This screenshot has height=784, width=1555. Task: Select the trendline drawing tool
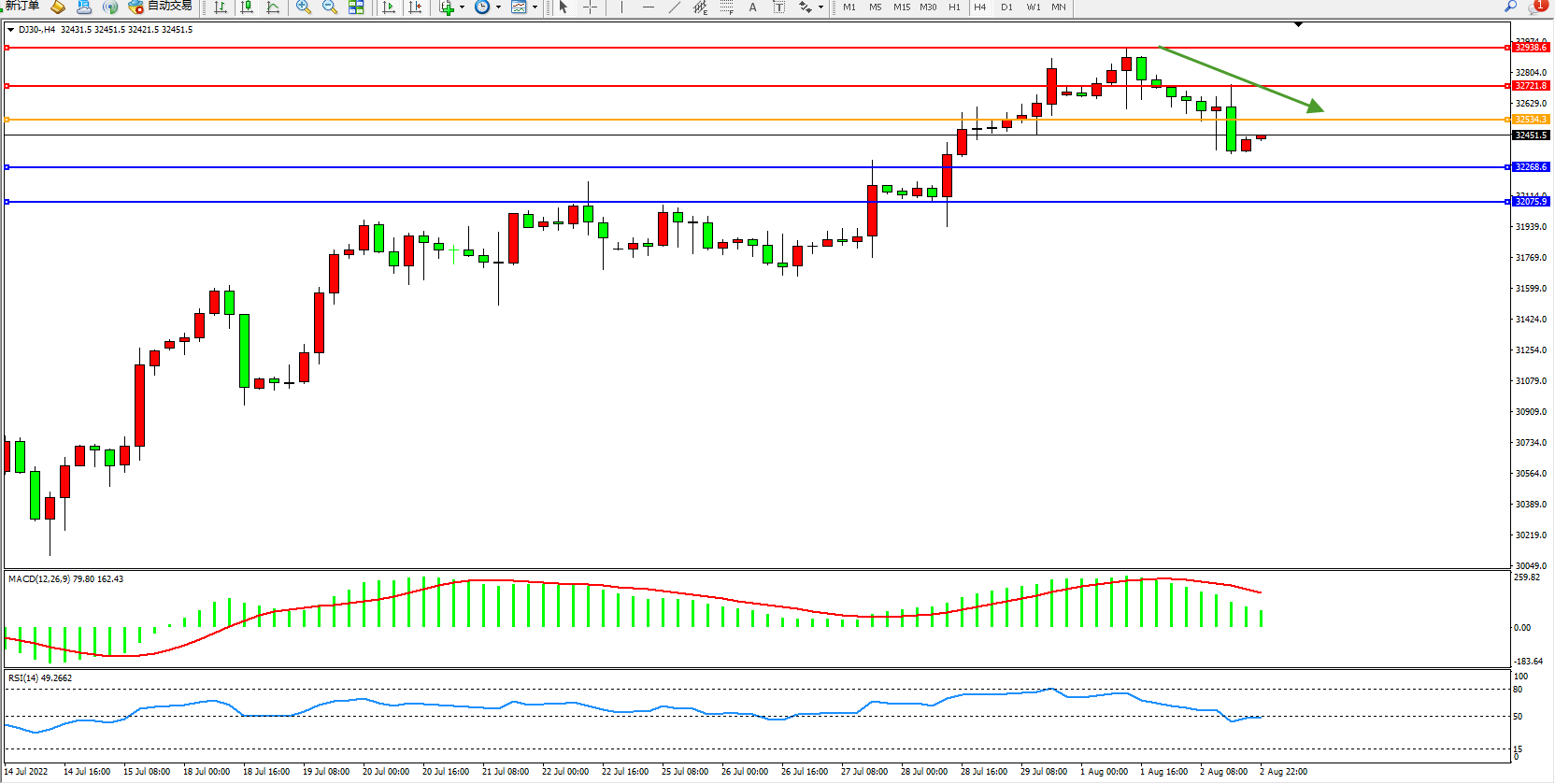674,7
